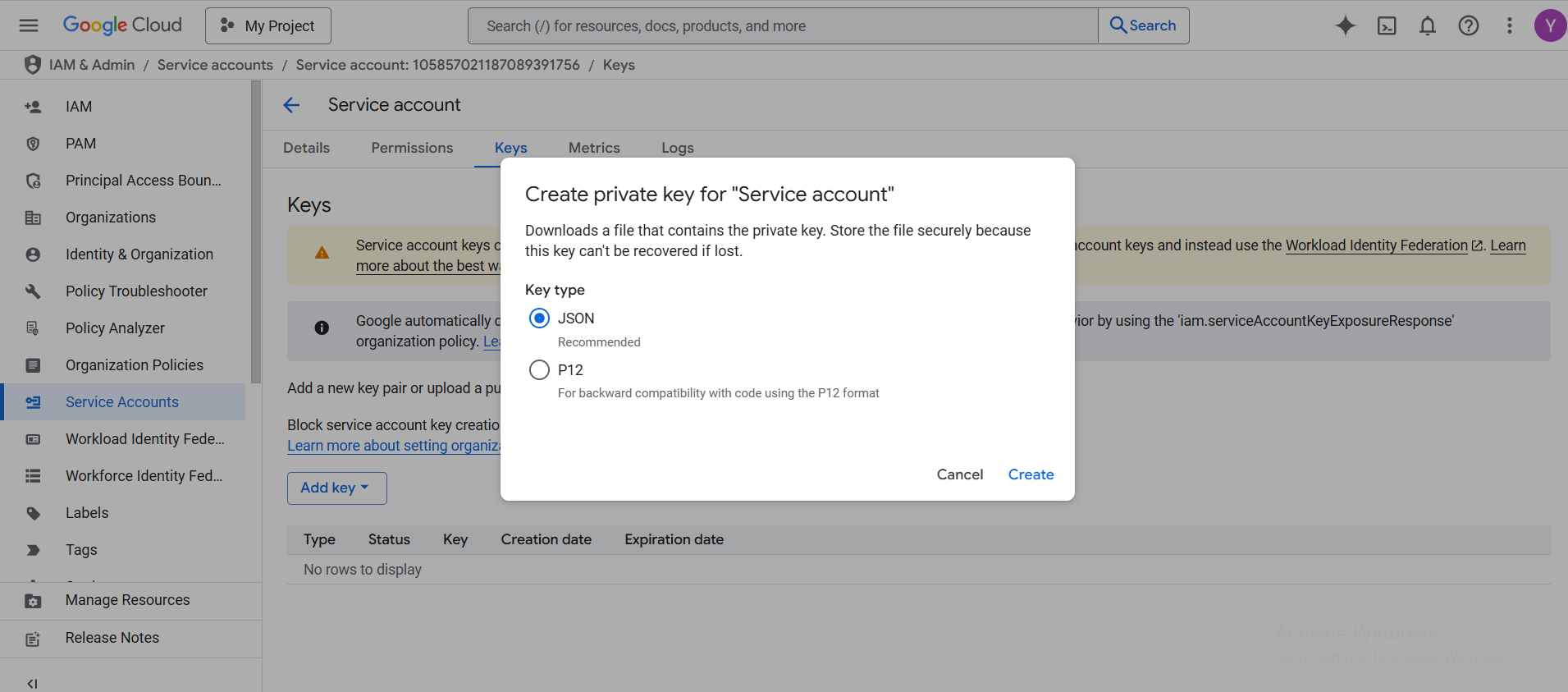
Task: Open the notifications bell
Action: coord(1428,25)
